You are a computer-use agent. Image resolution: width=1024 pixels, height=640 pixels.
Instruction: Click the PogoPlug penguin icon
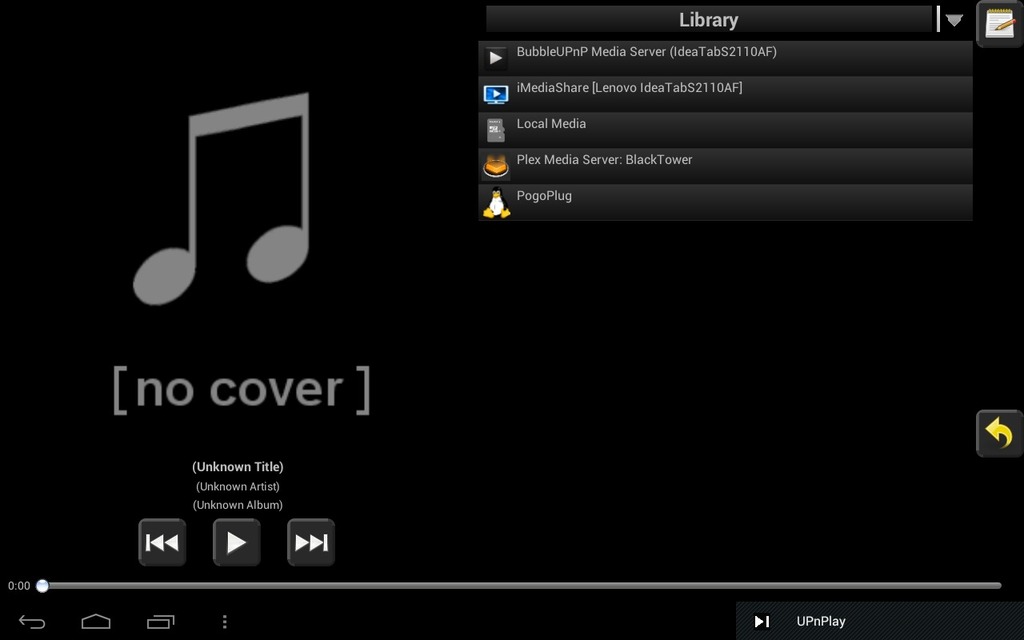point(496,202)
